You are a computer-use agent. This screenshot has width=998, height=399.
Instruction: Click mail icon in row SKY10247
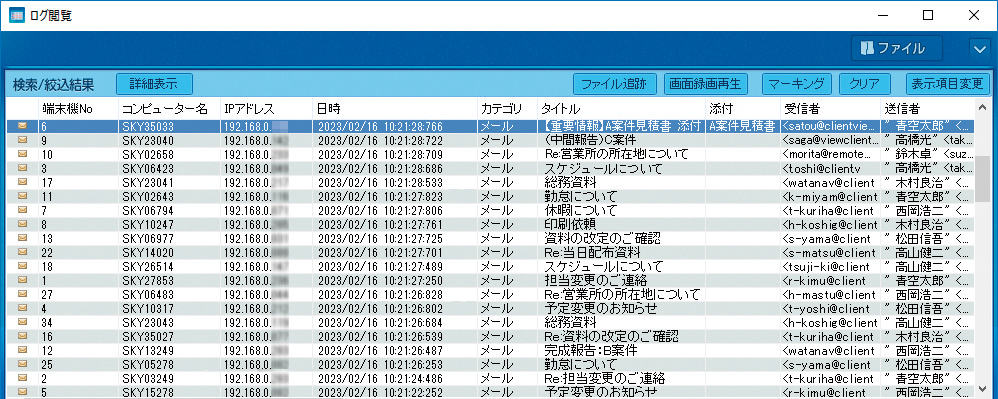pos(22,223)
